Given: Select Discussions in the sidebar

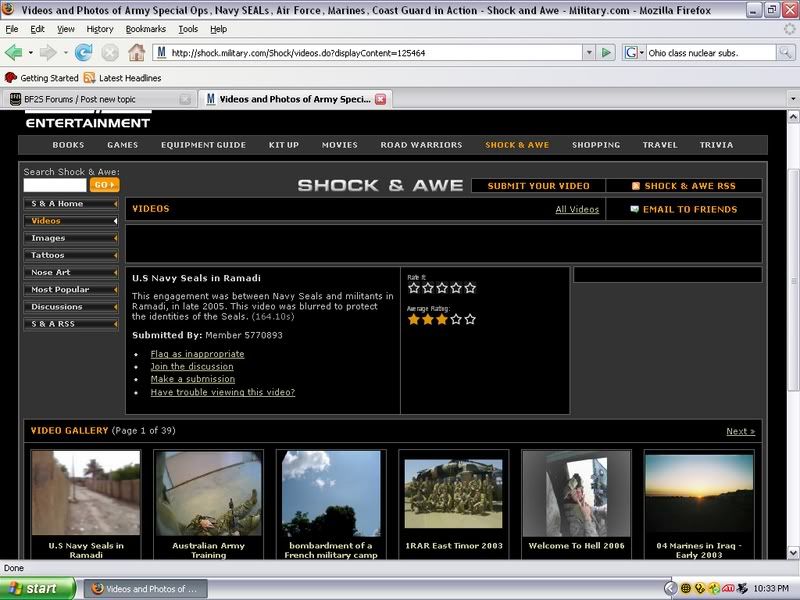Looking at the screenshot, I should point(71,307).
